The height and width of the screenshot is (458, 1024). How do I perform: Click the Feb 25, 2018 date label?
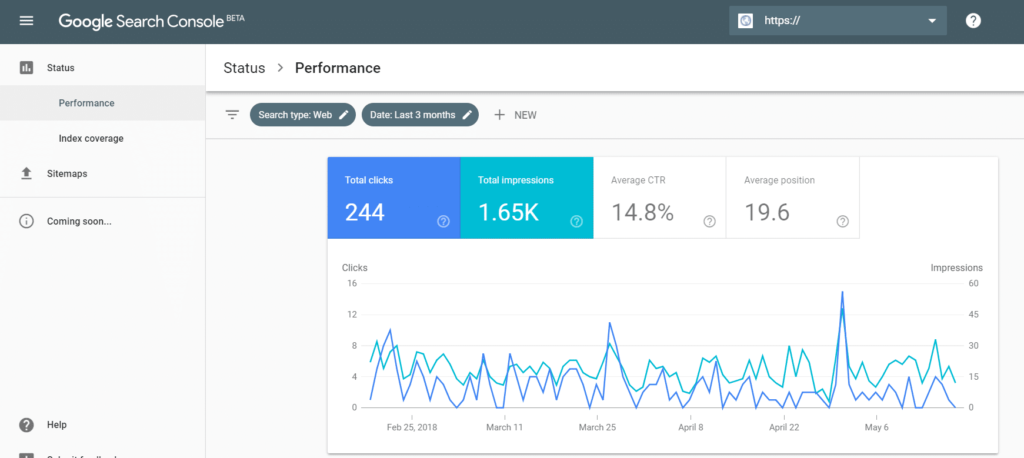412,428
